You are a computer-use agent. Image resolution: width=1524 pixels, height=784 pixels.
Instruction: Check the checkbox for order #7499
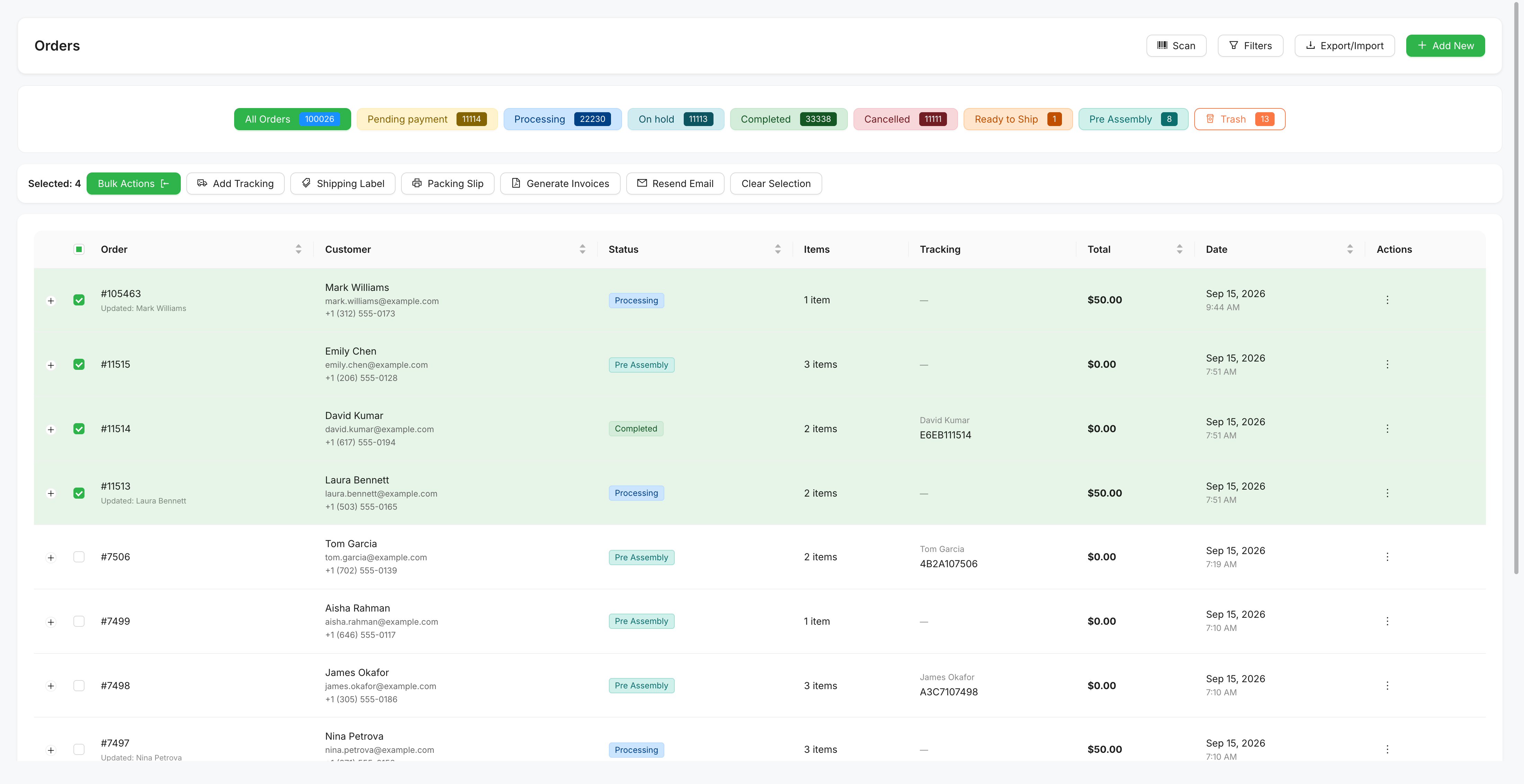tap(79, 621)
